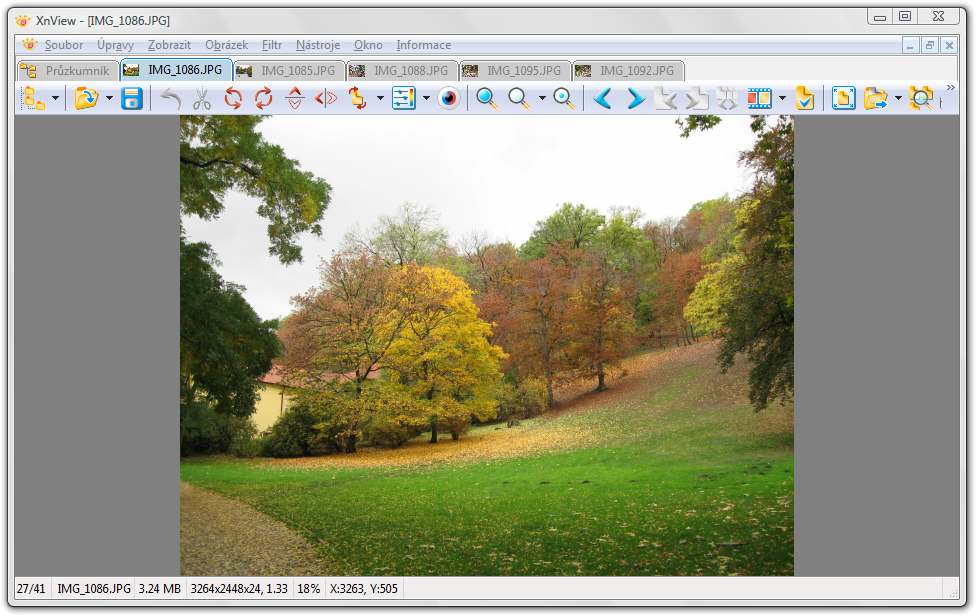Go to previous image with left arrow

(x=603, y=98)
